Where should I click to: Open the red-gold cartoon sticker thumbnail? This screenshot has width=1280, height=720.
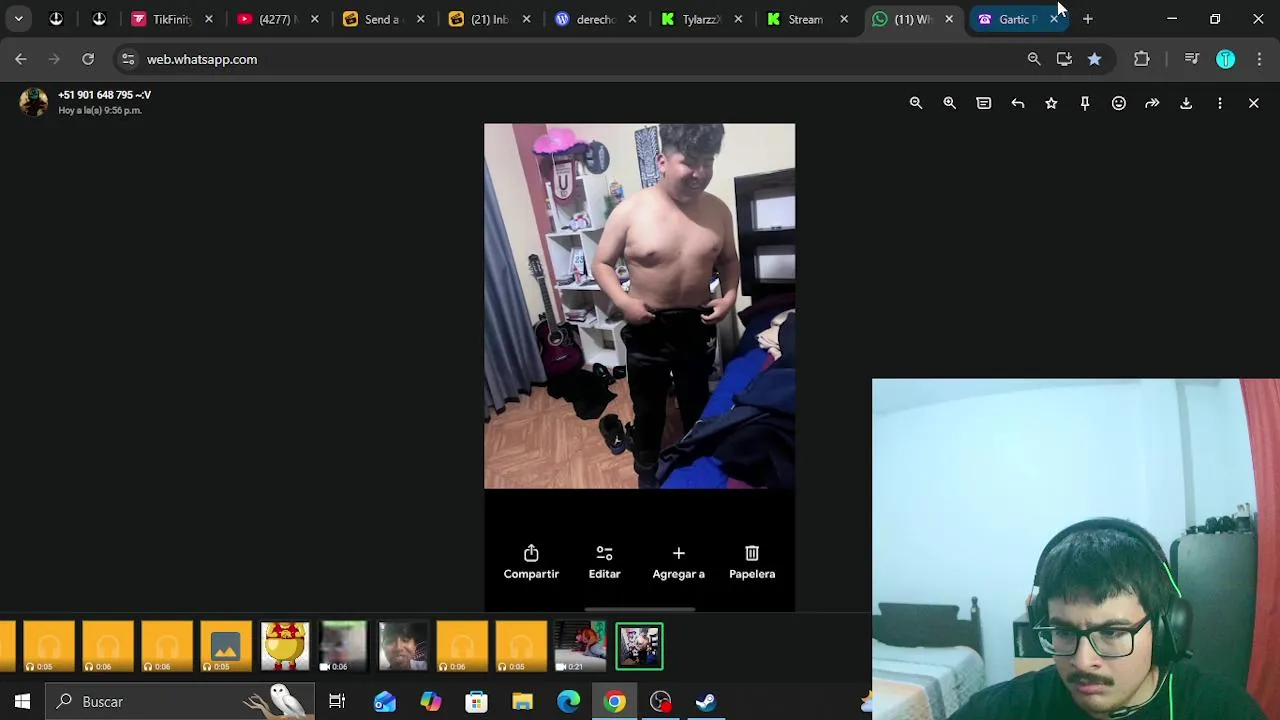(x=285, y=646)
